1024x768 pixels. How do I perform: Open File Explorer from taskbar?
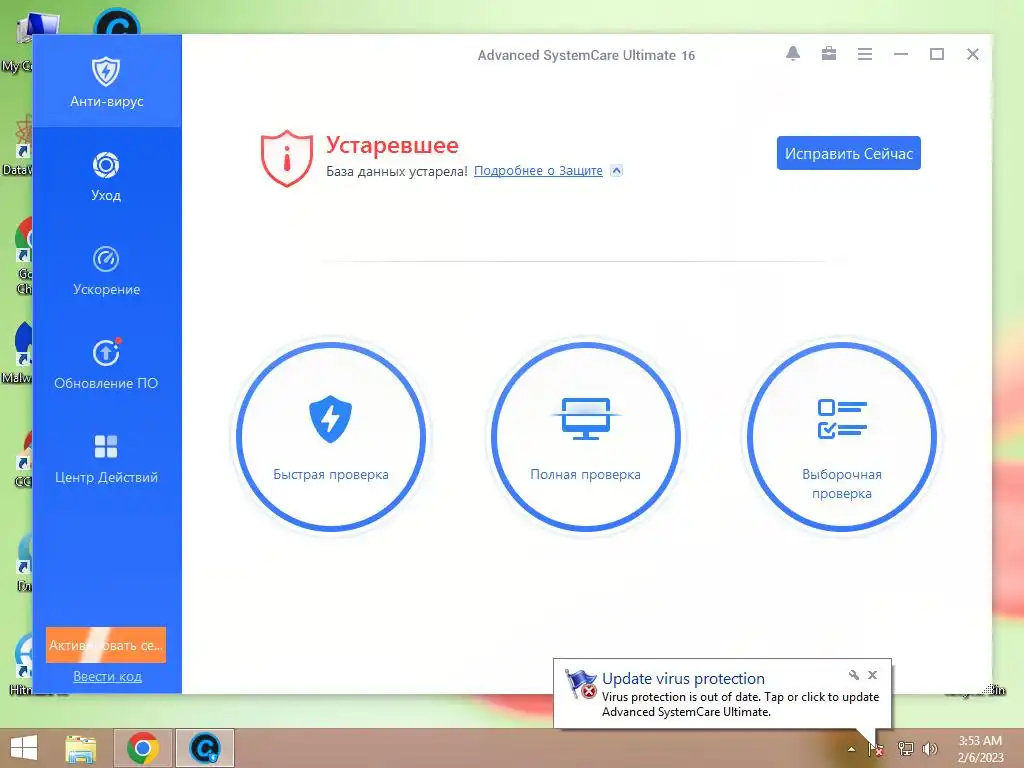[x=81, y=748]
